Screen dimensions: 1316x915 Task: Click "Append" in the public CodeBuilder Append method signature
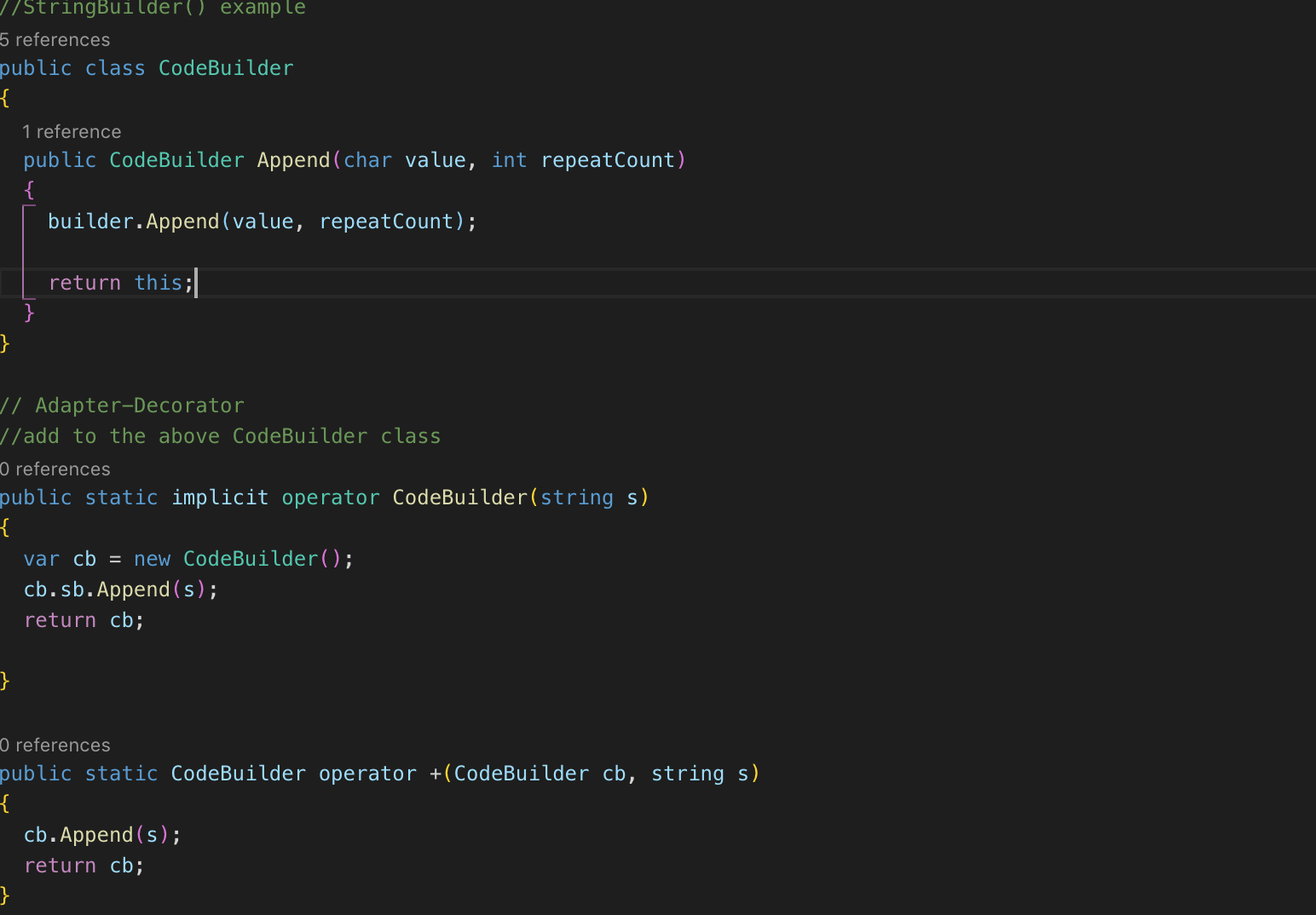tap(293, 160)
